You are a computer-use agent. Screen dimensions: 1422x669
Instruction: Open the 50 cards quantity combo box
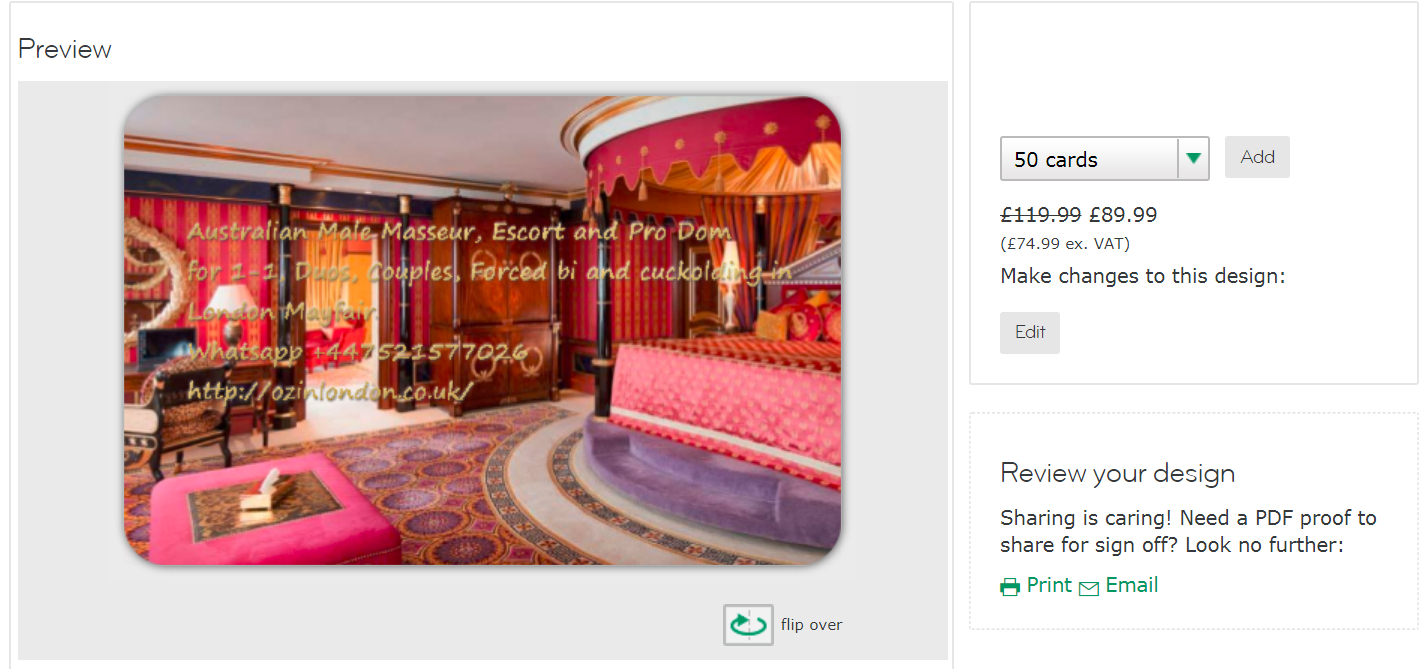pos(1105,158)
